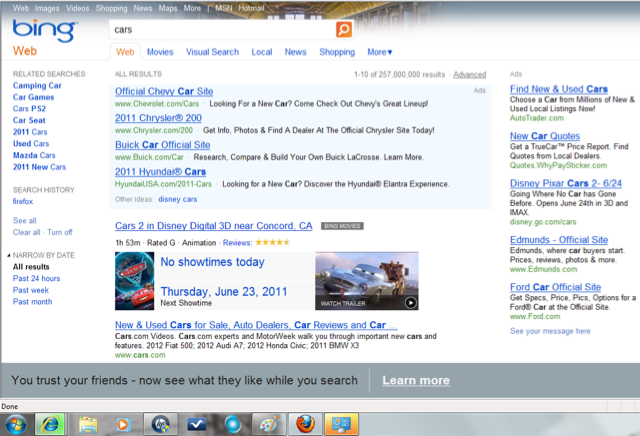Filter results to Past month
The image size is (640, 436).
click(32, 302)
